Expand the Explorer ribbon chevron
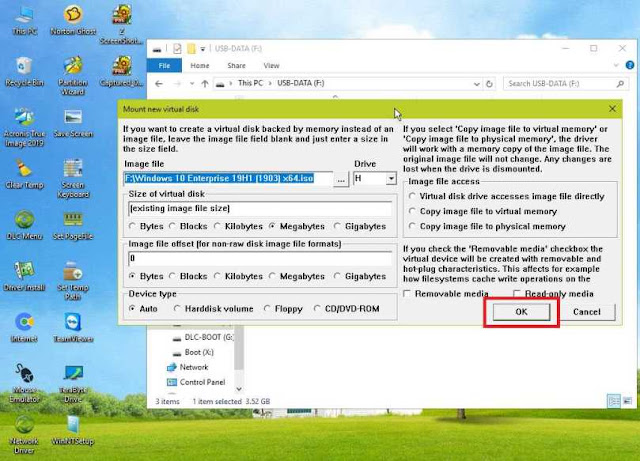Screen dimensions: 640x461 point(616,65)
